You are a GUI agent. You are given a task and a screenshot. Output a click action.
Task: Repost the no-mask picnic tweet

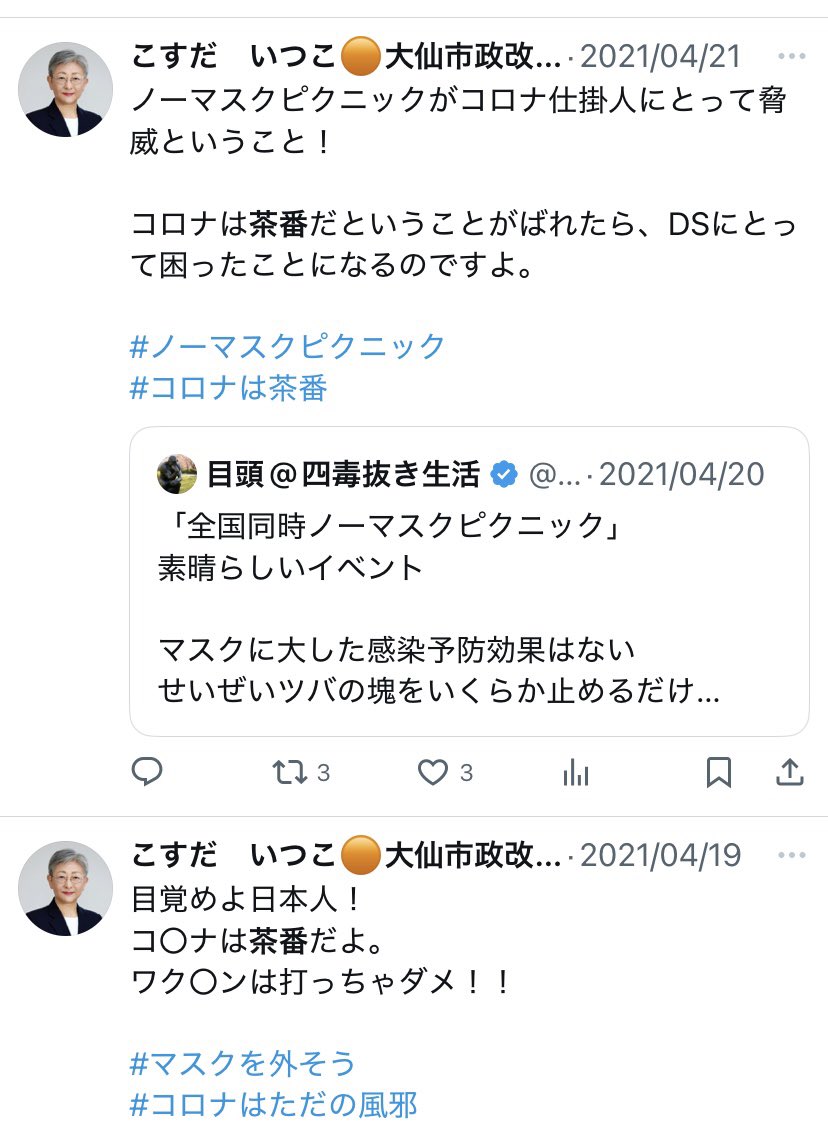(291, 772)
